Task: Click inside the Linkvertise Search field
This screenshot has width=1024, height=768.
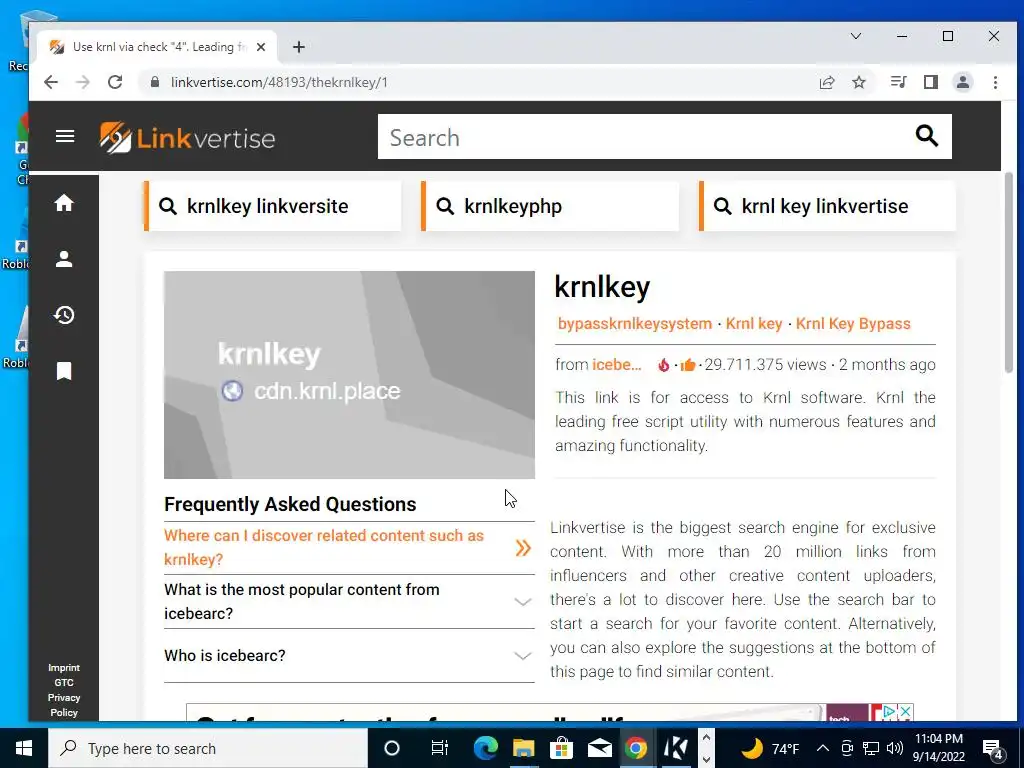Action: pos(647,136)
